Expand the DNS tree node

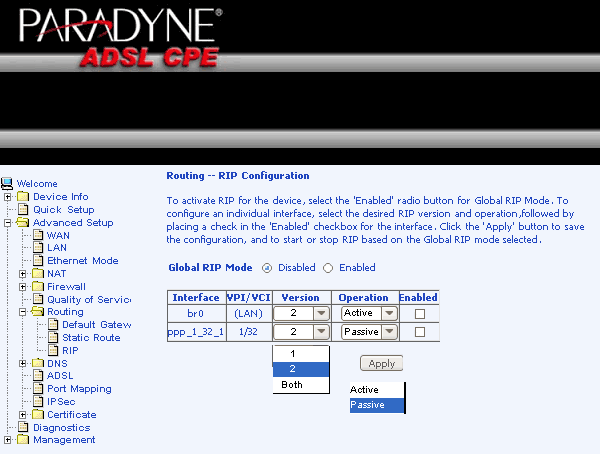pyautogui.click(x=23, y=364)
